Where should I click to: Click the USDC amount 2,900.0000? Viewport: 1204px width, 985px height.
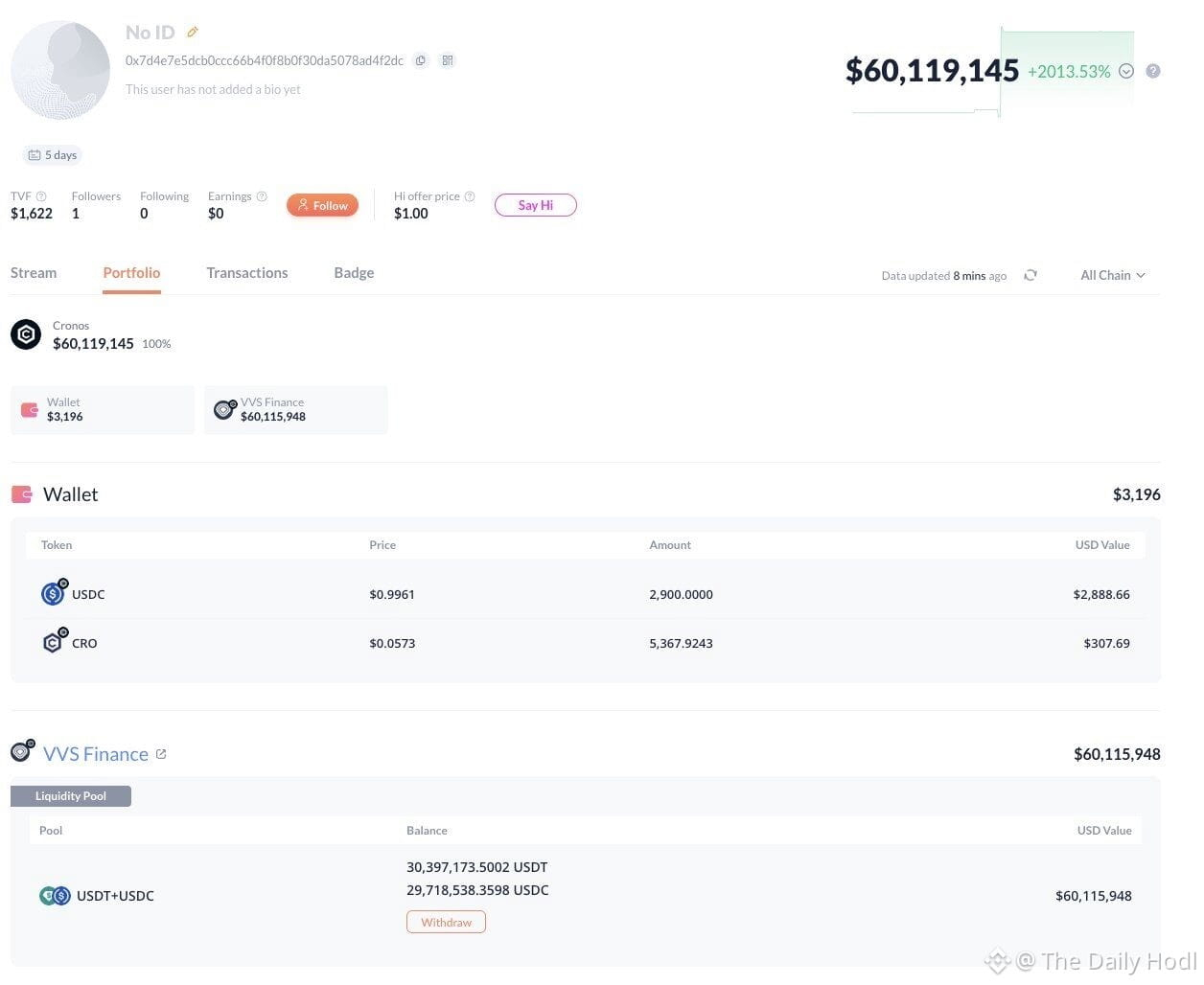(x=681, y=594)
